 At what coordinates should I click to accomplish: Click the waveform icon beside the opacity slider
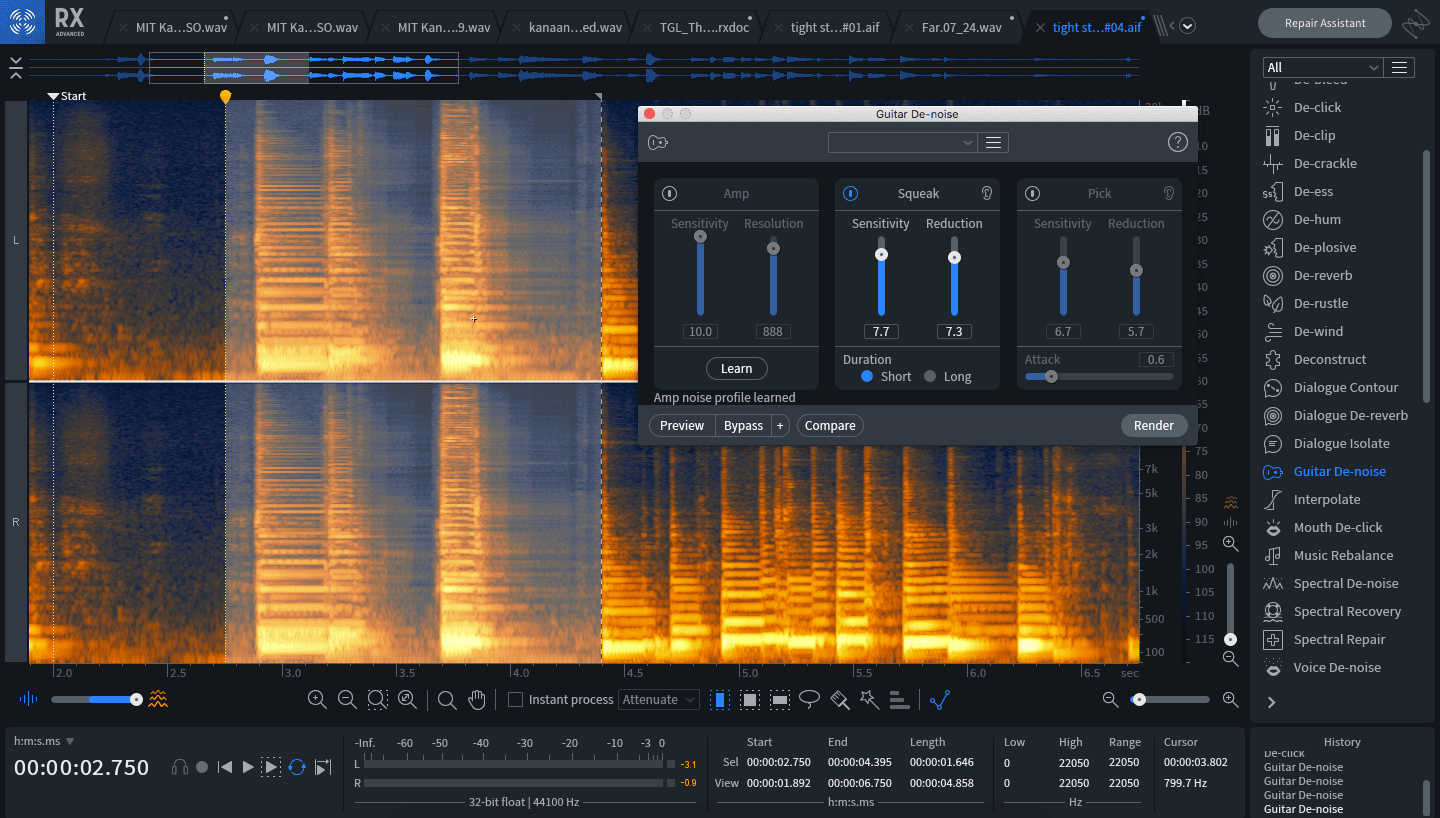click(29, 699)
